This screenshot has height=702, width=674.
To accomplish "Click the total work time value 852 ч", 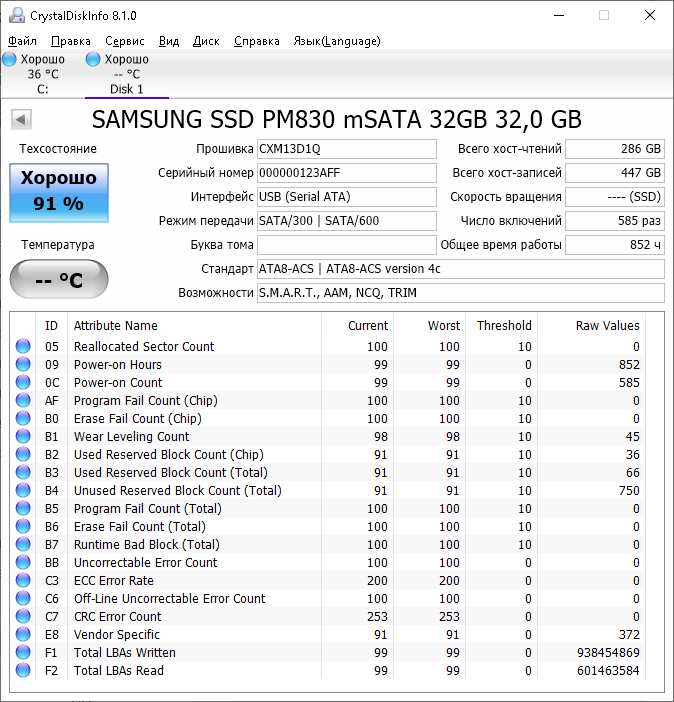I will pos(614,245).
